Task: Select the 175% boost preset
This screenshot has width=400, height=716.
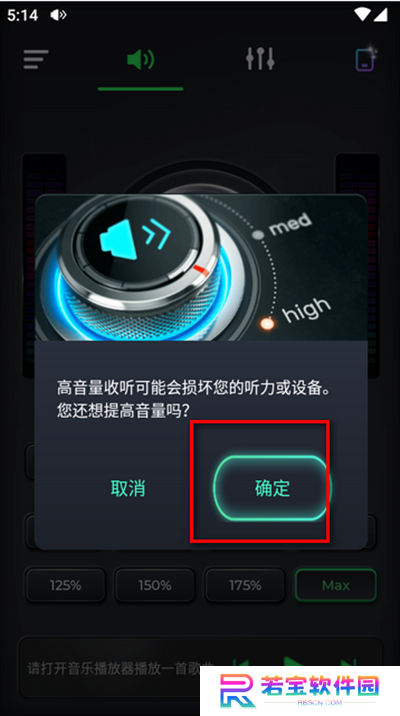Action: 245,585
